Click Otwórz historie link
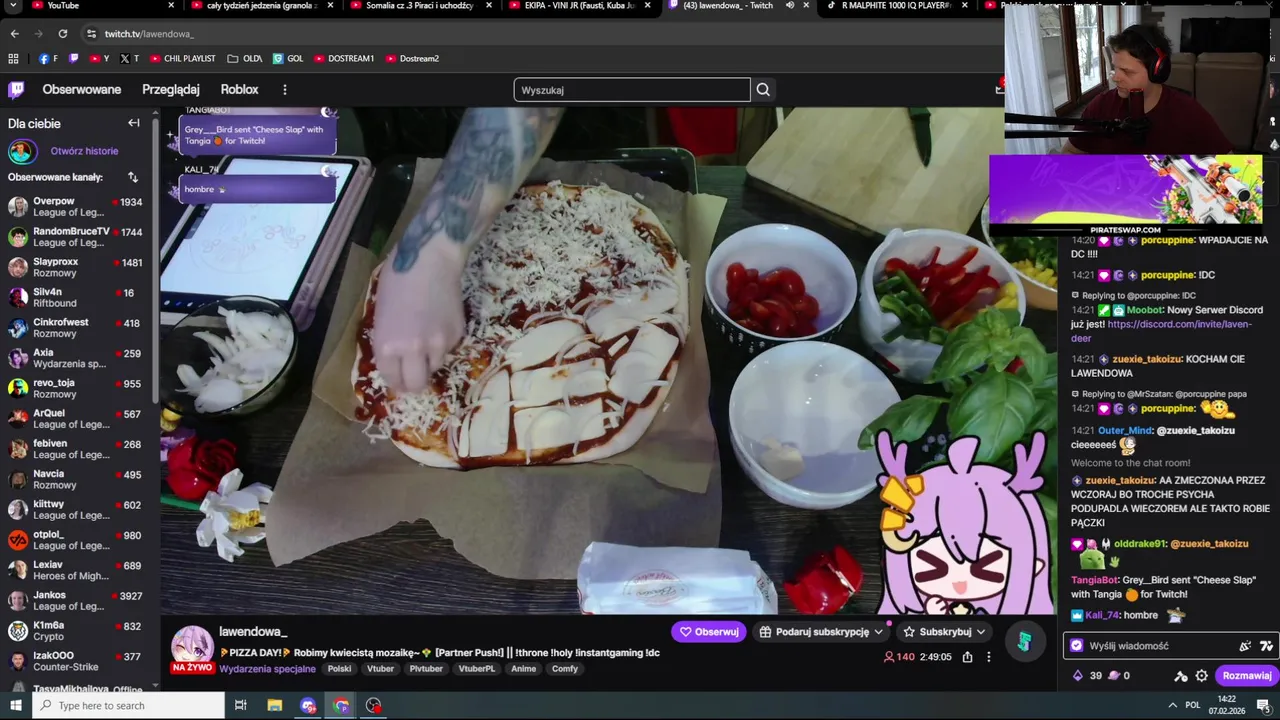 84,151
